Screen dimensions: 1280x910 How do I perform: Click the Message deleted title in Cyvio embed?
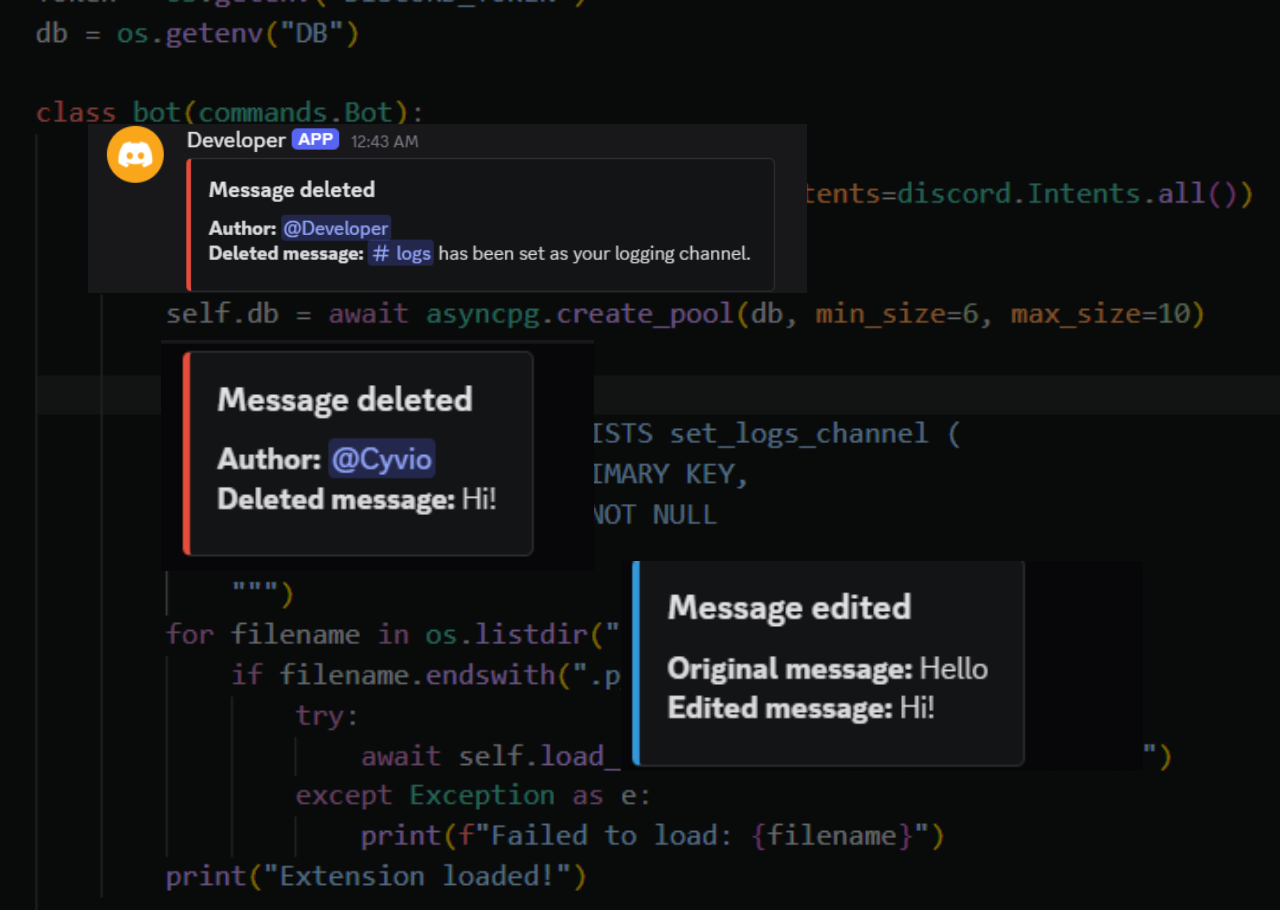(345, 400)
